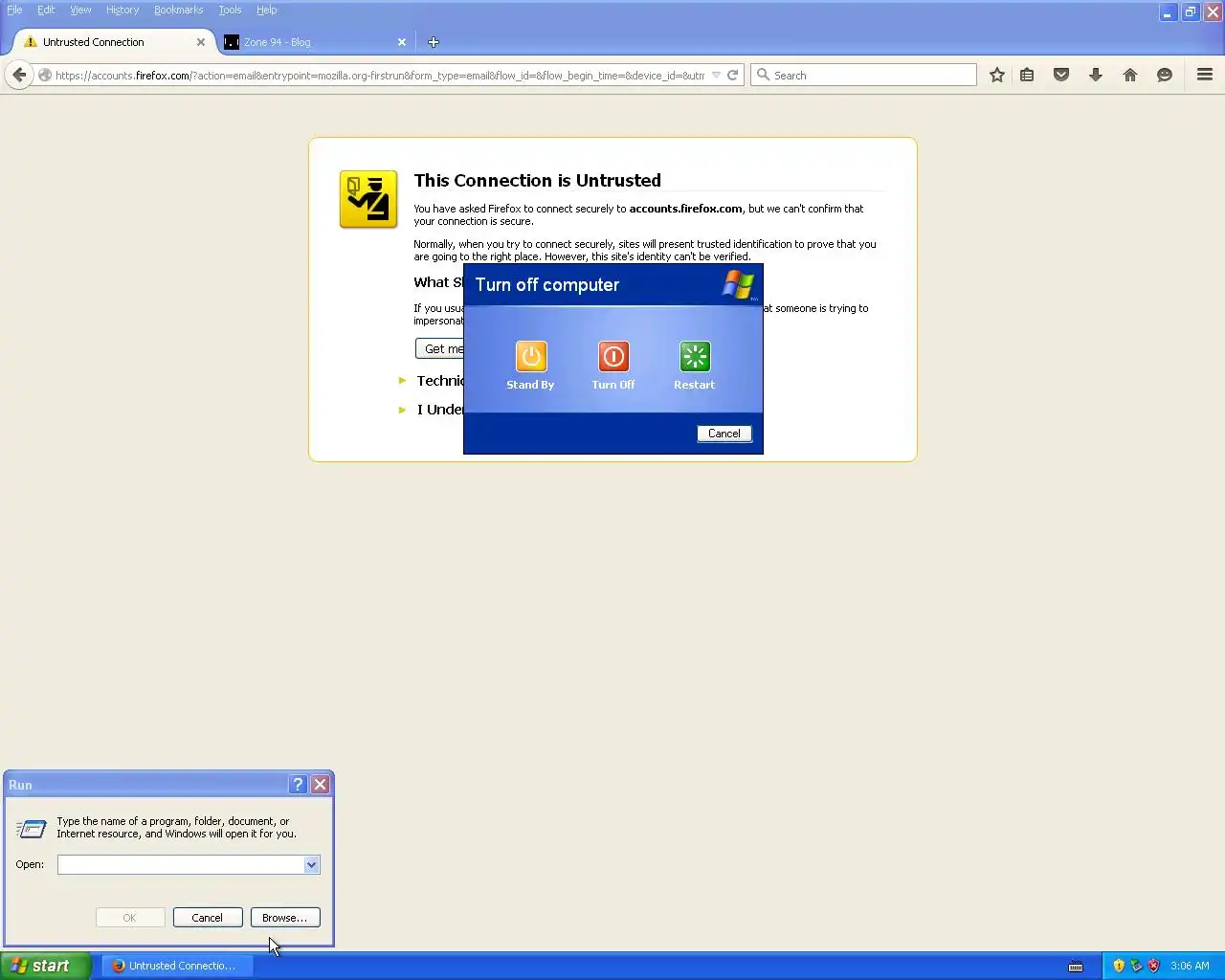Click the yellow security shield tray icon

(x=1119, y=966)
